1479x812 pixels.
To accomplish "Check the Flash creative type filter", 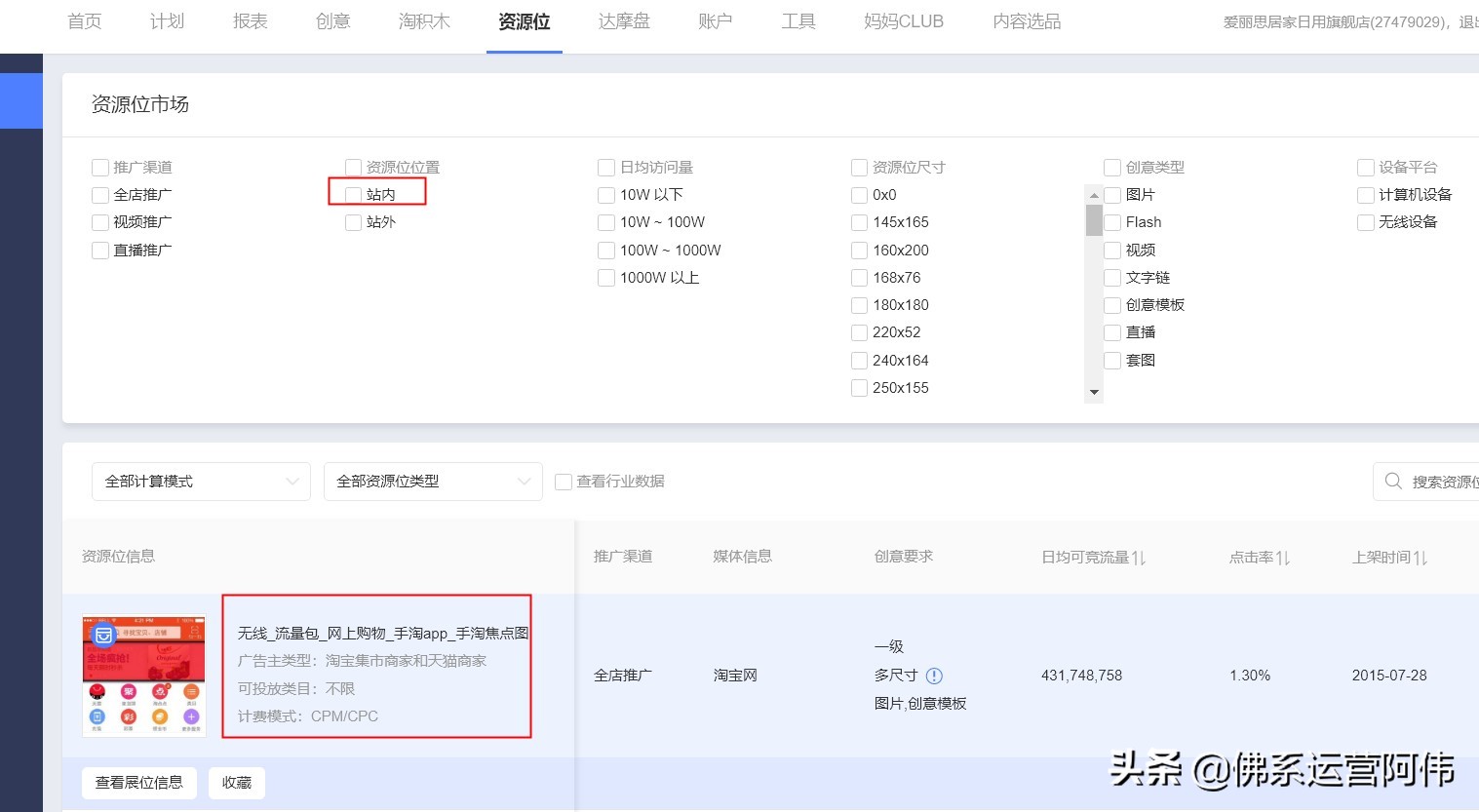I will coord(1111,222).
